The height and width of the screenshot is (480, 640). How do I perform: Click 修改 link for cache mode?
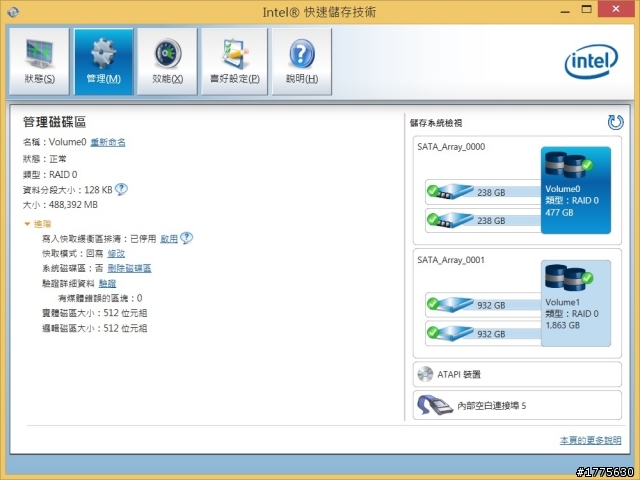tap(116, 253)
